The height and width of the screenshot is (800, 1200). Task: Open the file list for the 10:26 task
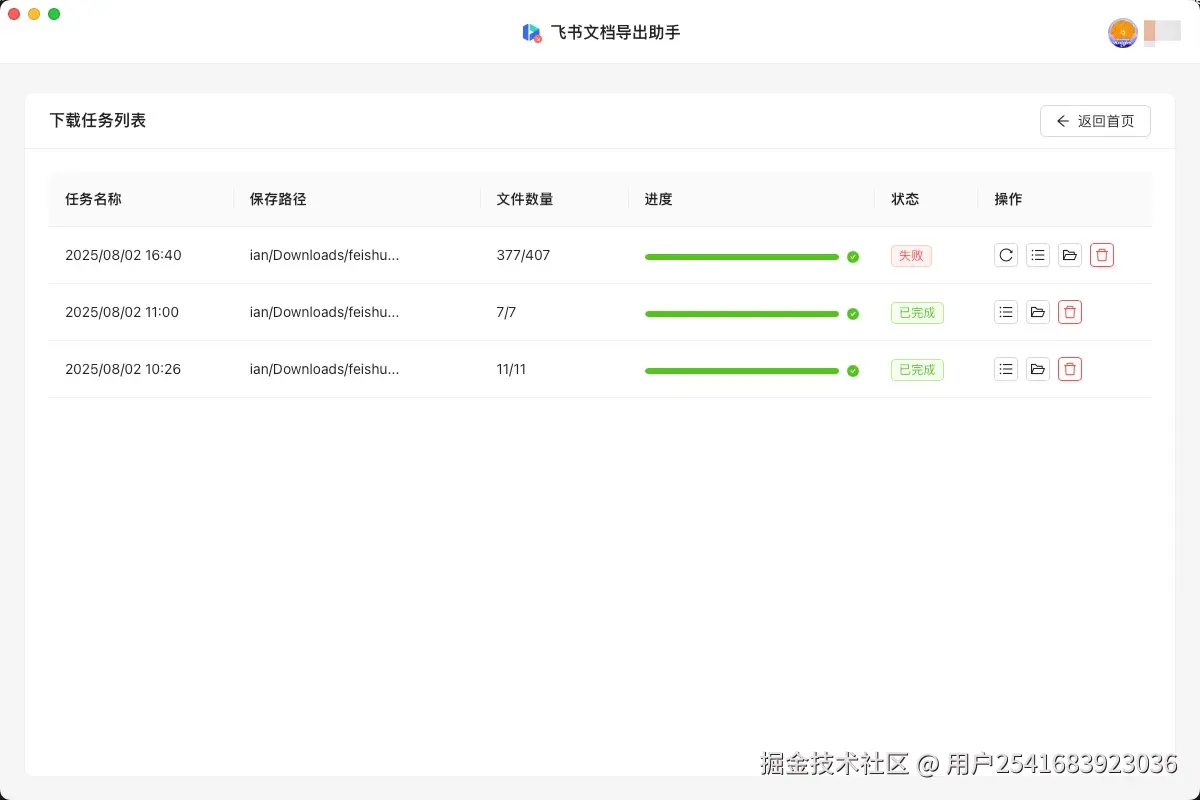click(x=1005, y=369)
